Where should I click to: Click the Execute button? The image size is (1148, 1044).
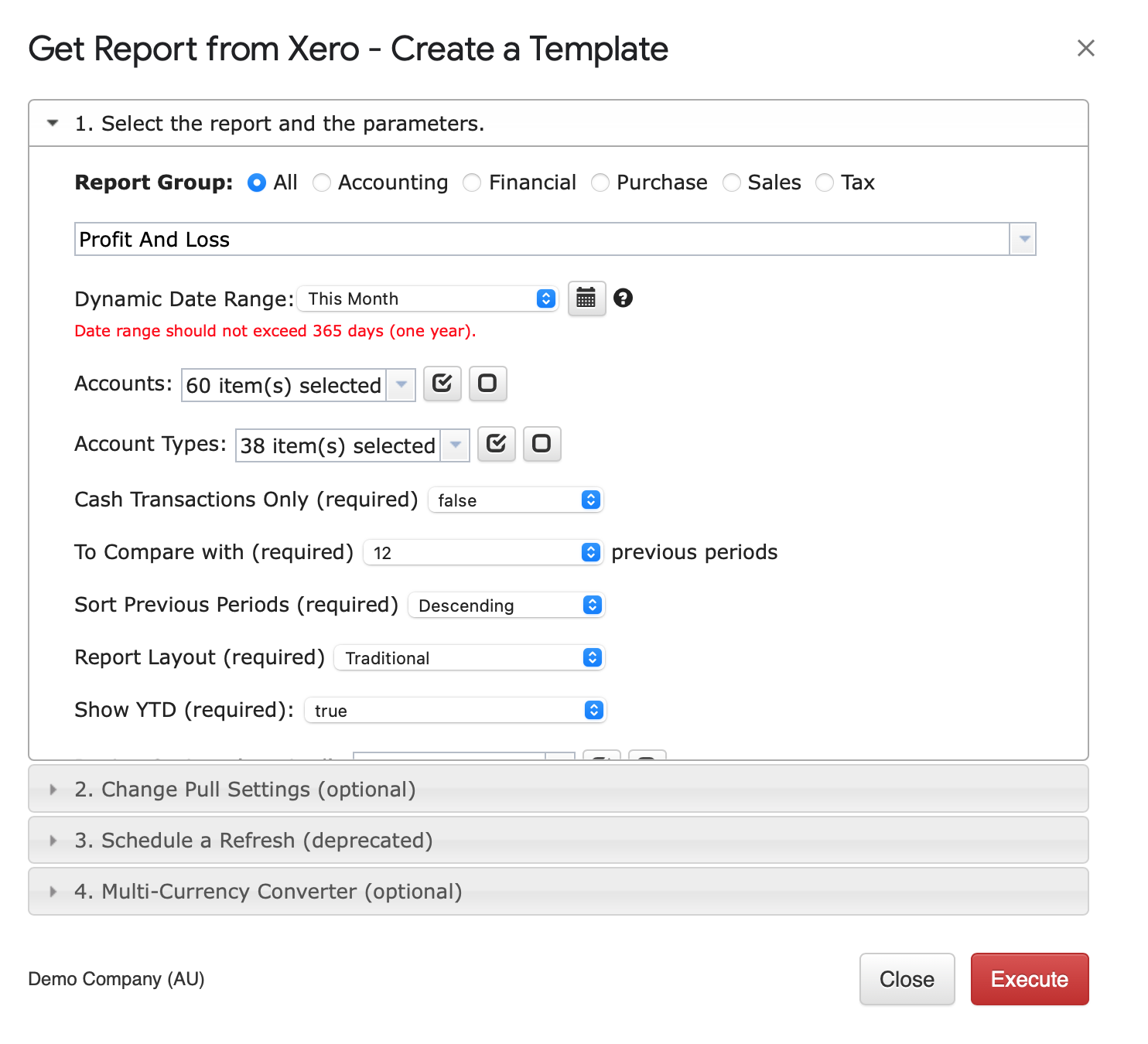point(1029,979)
